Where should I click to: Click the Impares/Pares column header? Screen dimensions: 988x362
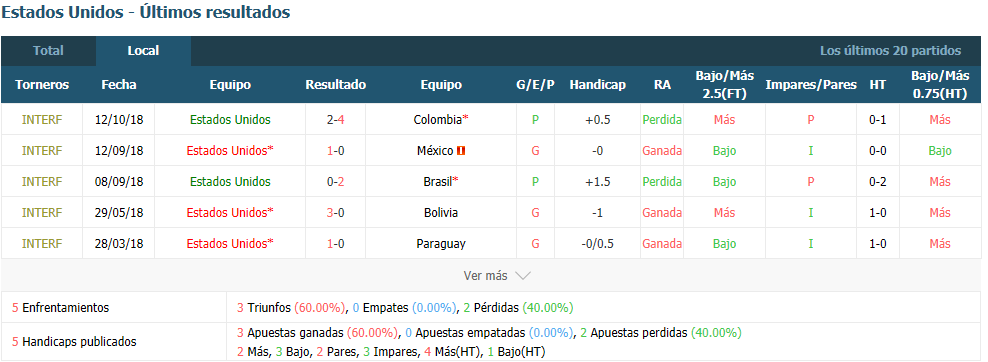[x=811, y=85]
